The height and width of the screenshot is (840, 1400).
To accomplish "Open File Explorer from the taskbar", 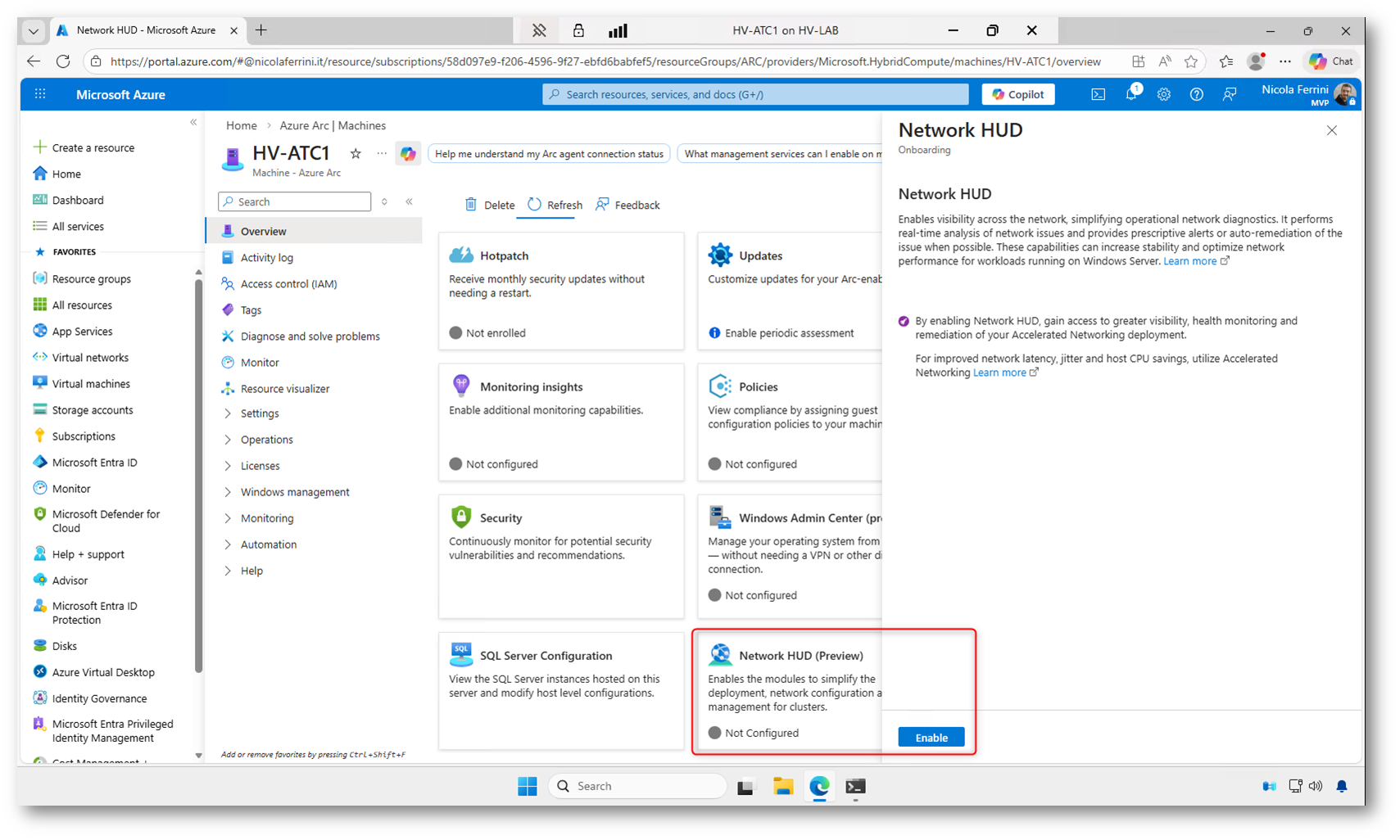I will (x=783, y=786).
